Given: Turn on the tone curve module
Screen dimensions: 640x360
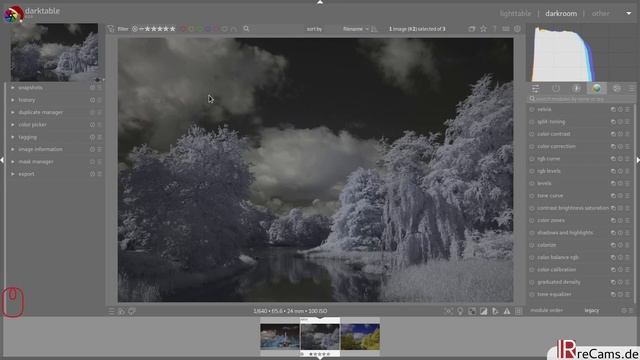Looking at the screenshot, I should click(532, 196).
